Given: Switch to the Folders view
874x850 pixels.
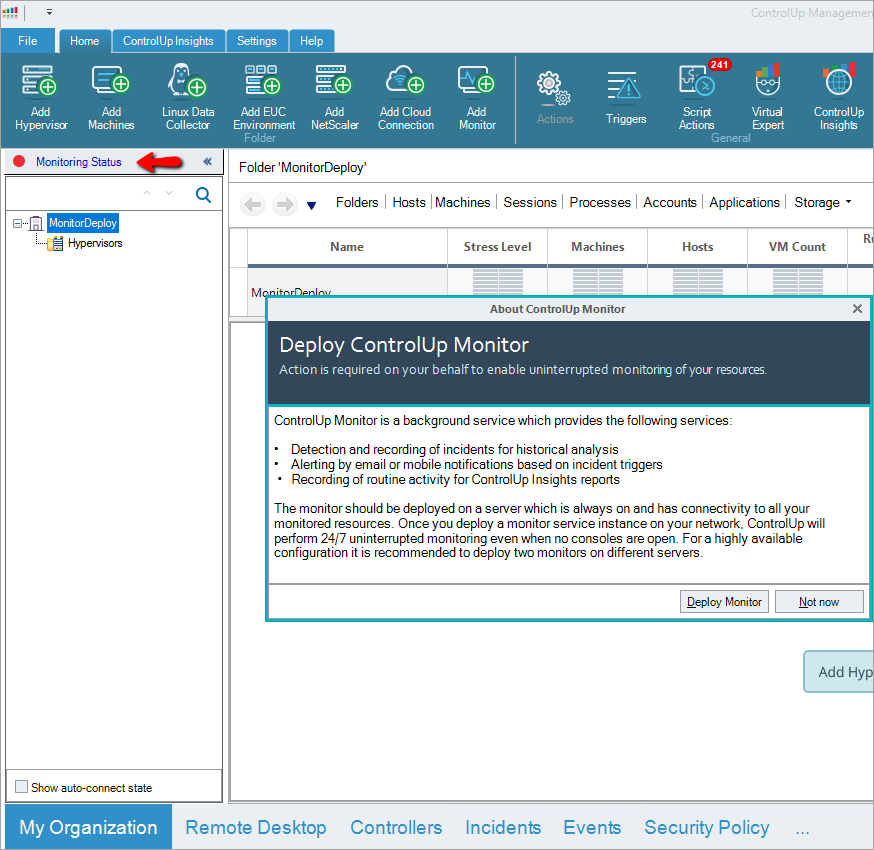Looking at the screenshot, I should [357, 202].
